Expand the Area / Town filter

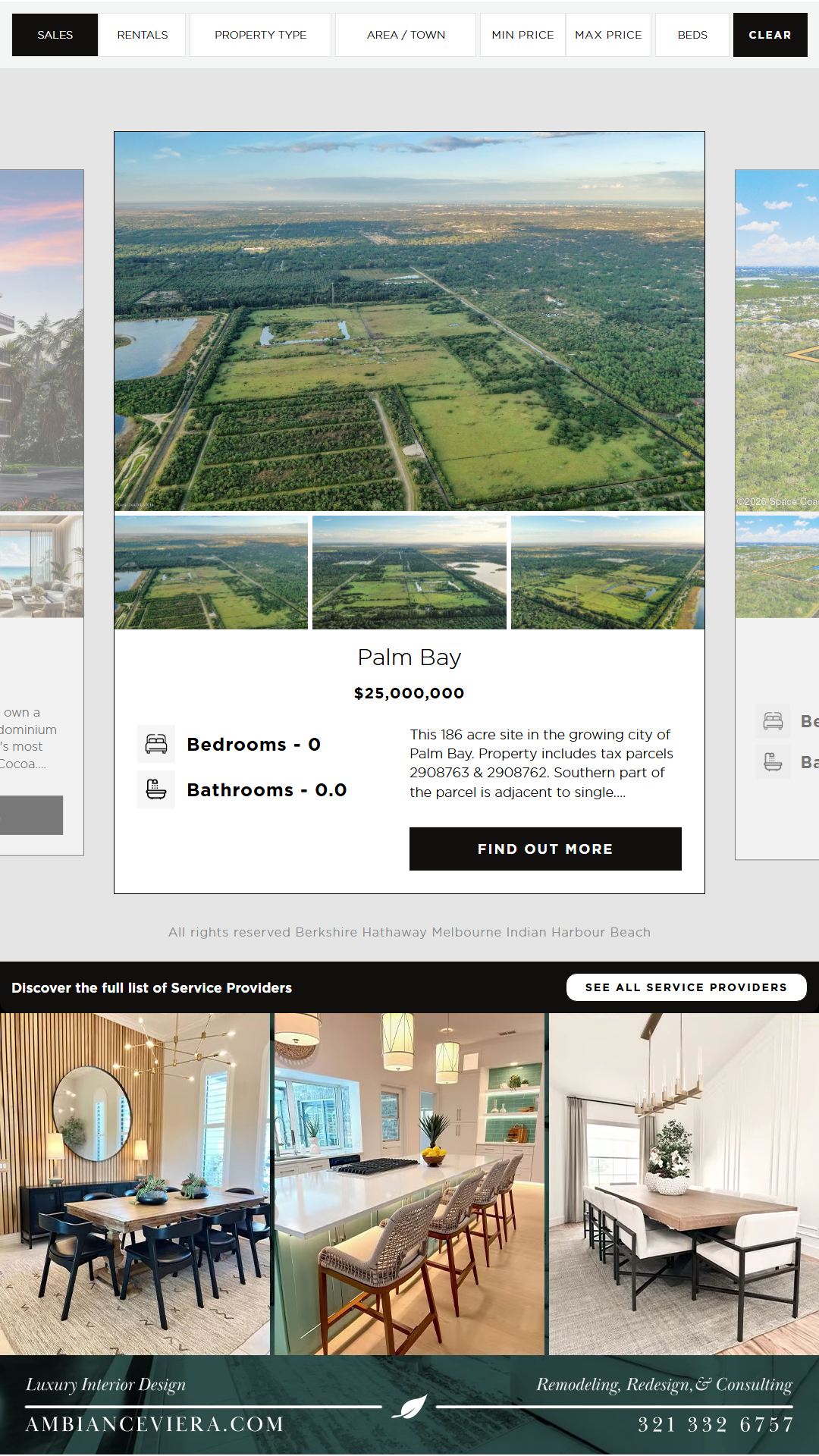click(406, 35)
